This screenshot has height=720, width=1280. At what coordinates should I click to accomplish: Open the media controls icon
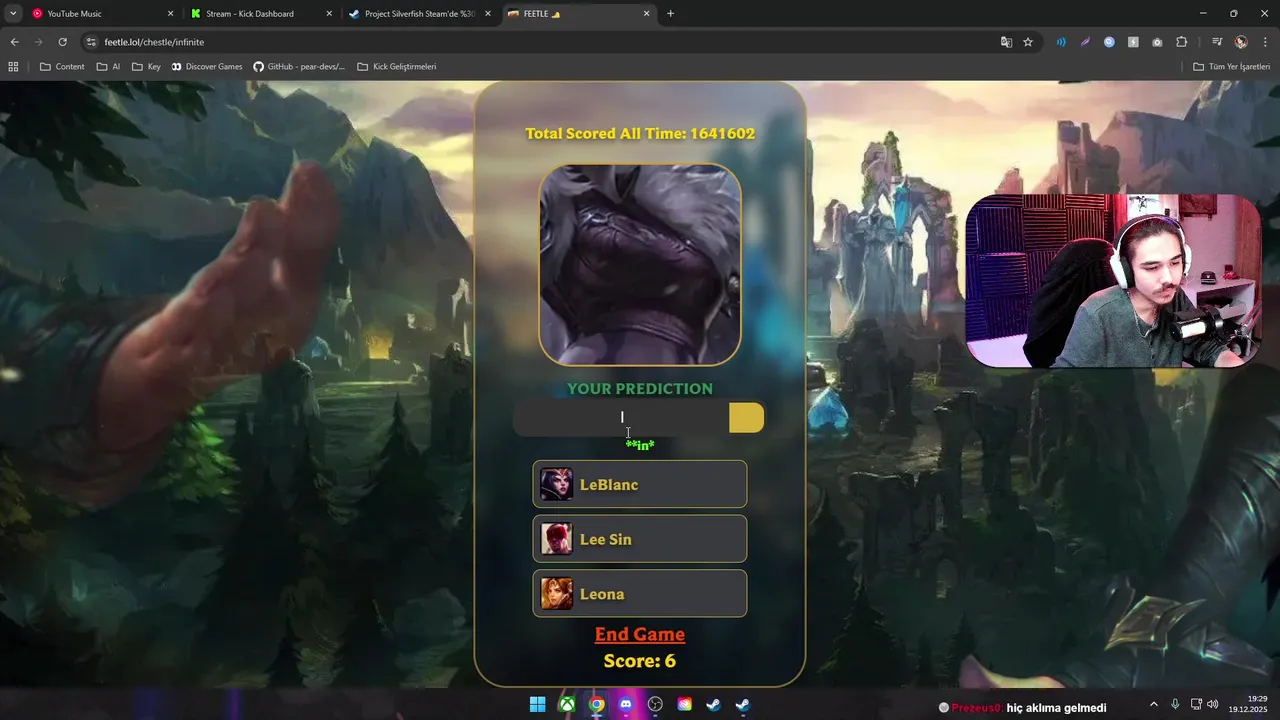pos(1217,42)
